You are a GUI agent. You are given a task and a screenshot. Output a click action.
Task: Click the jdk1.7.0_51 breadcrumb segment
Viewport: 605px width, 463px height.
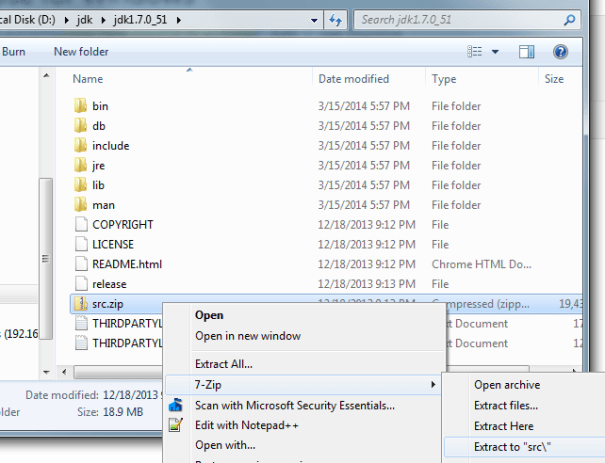click(x=140, y=20)
